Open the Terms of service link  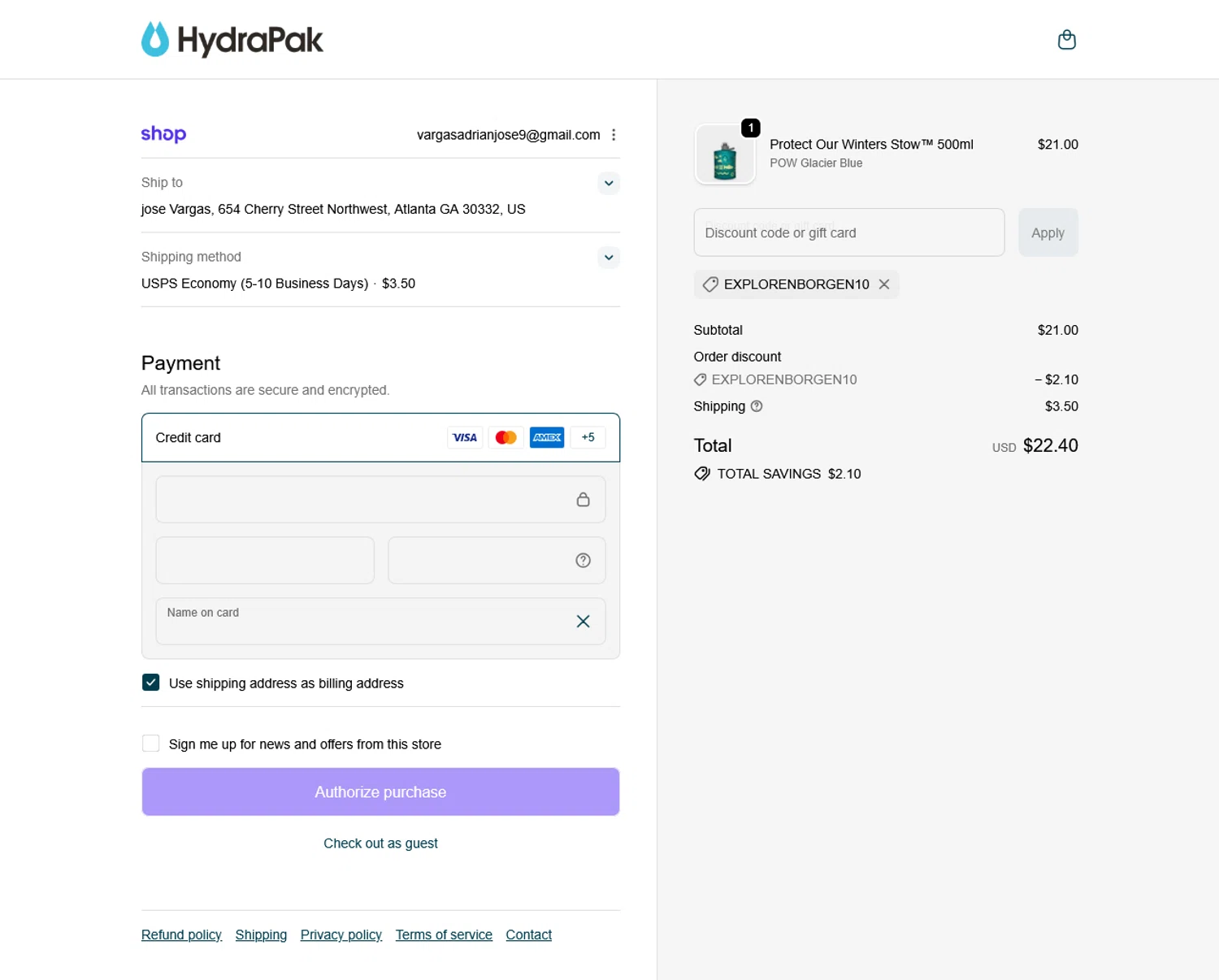(x=444, y=935)
